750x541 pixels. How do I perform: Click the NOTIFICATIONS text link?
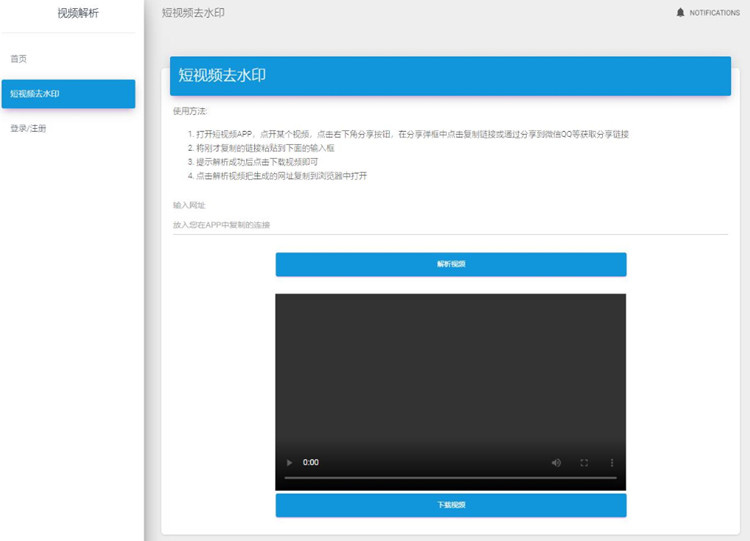715,13
